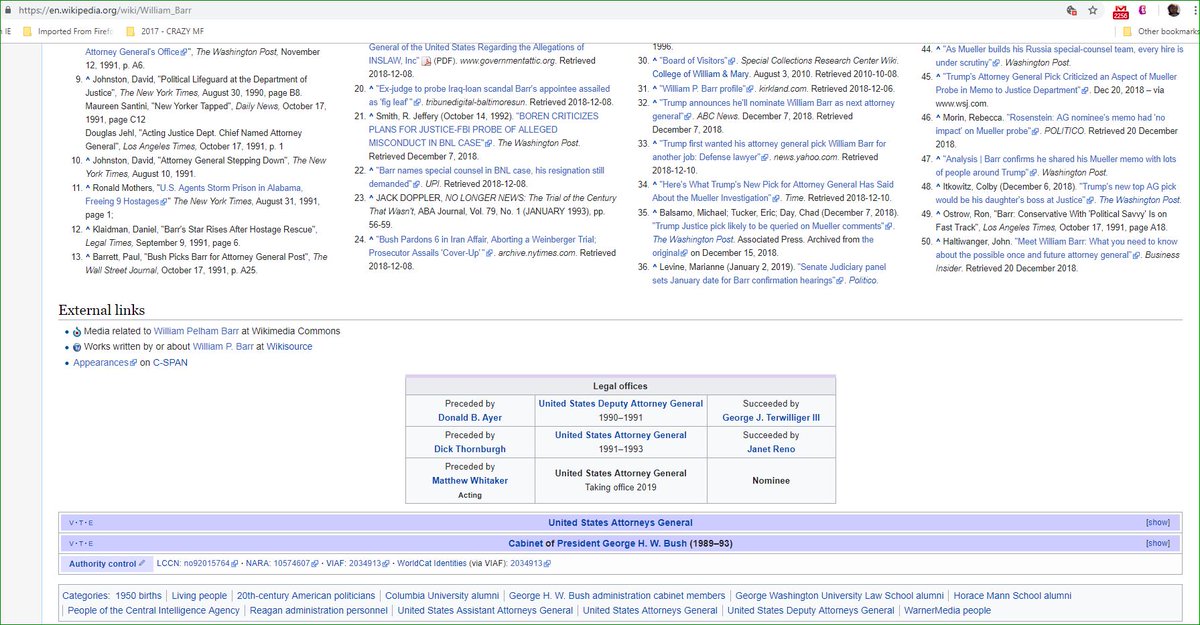Open the Appearances on C-SPAN link
This screenshot has width=1200, height=625.
click(105, 362)
